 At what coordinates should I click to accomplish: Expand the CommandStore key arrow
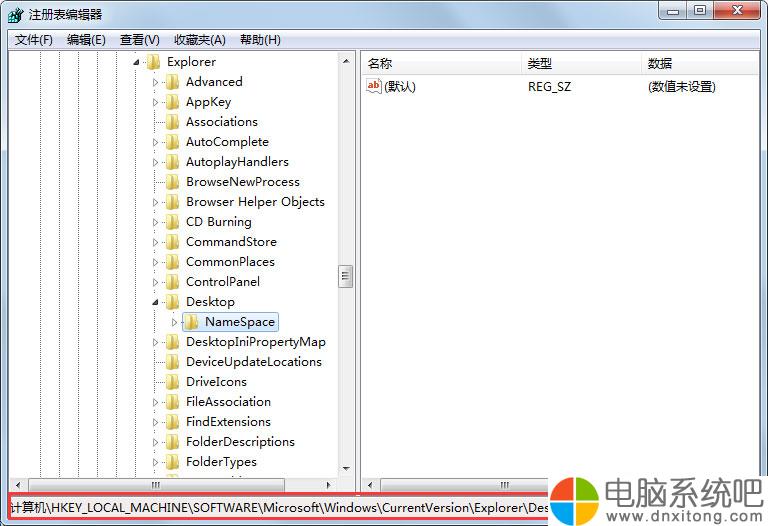click(x=155, y=242)
